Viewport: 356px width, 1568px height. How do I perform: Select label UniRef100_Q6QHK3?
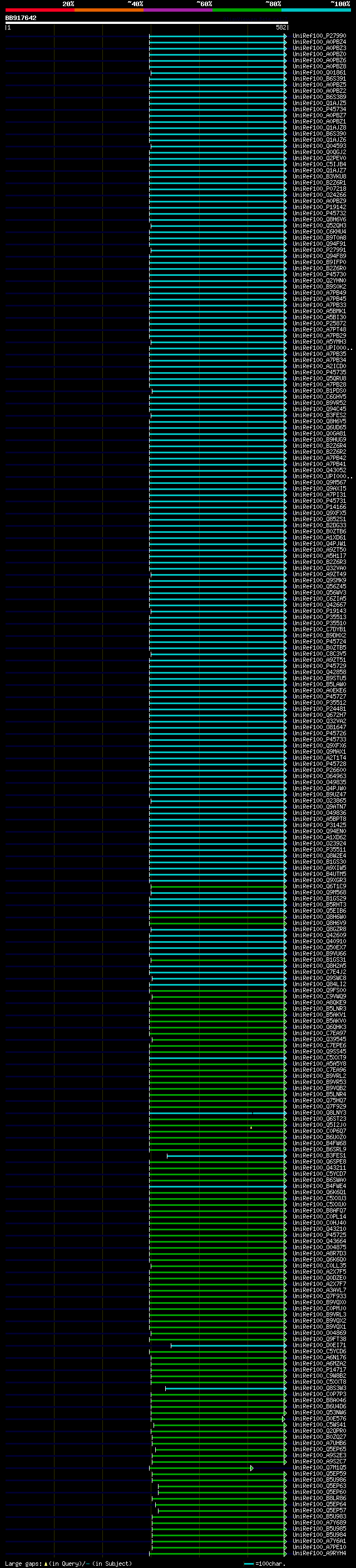(319, 1027)
